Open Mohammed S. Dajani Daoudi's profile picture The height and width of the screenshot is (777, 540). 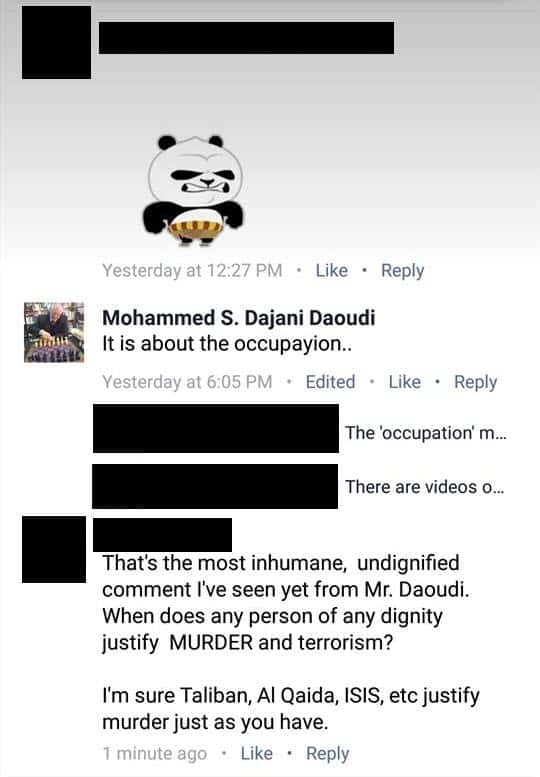(54, 333)
